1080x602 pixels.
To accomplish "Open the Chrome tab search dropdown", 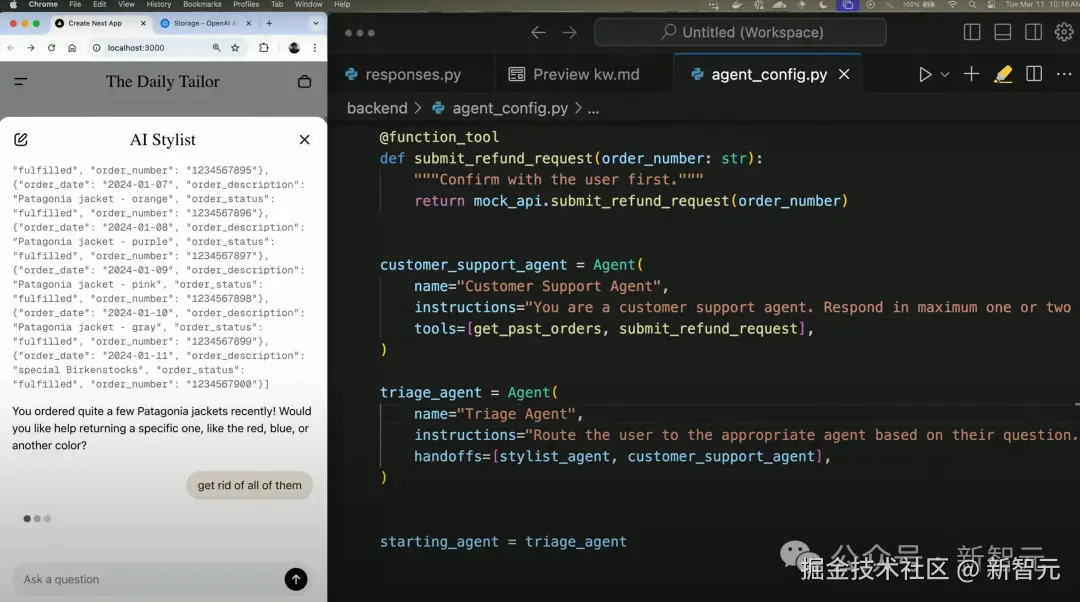I will (315, 23).
